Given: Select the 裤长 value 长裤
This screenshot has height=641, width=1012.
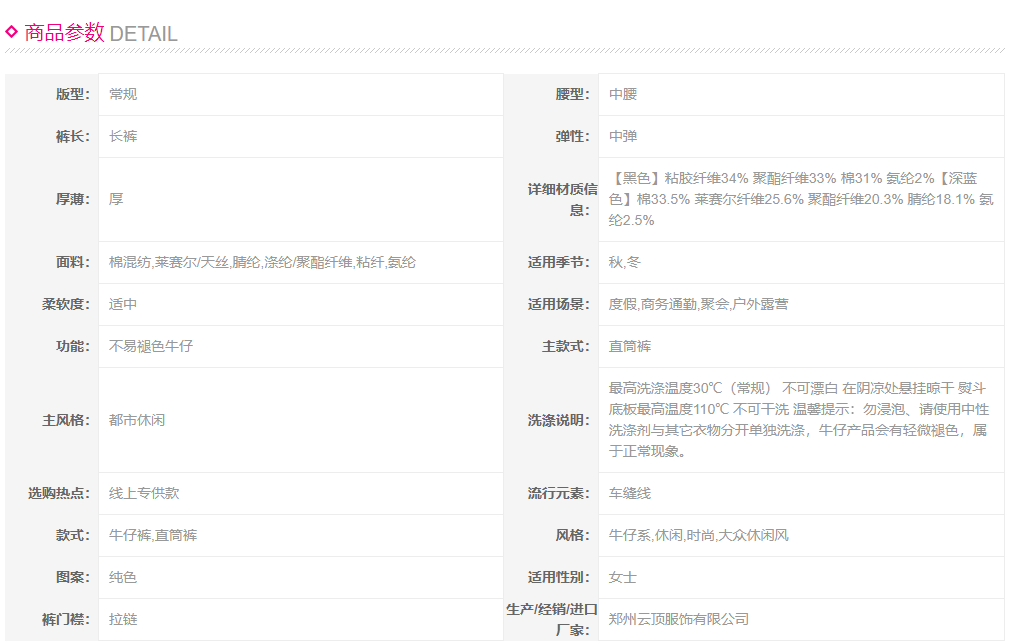Looking at the screenshot, I should (123, 136).
